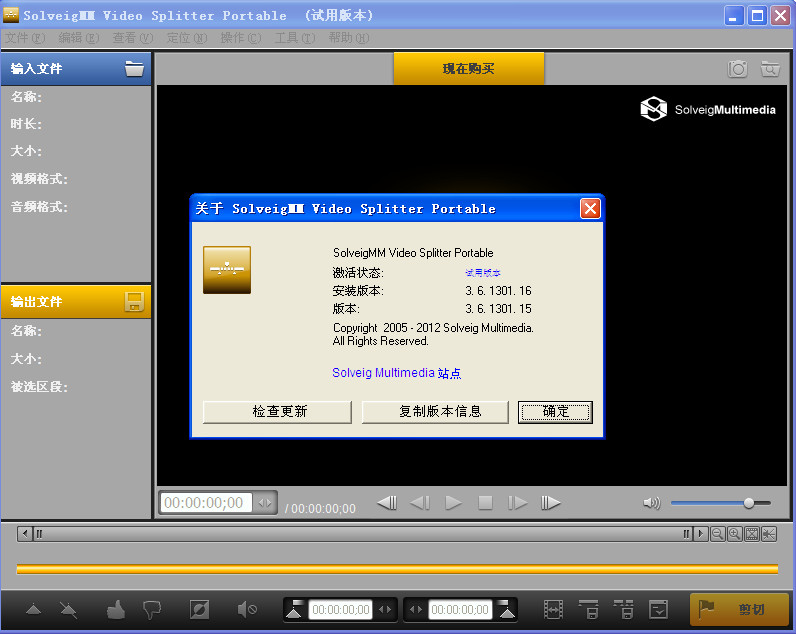Screen dimensions: 796x634
Task: Click the filmstrip frame icon
Action: coord(553,609)
